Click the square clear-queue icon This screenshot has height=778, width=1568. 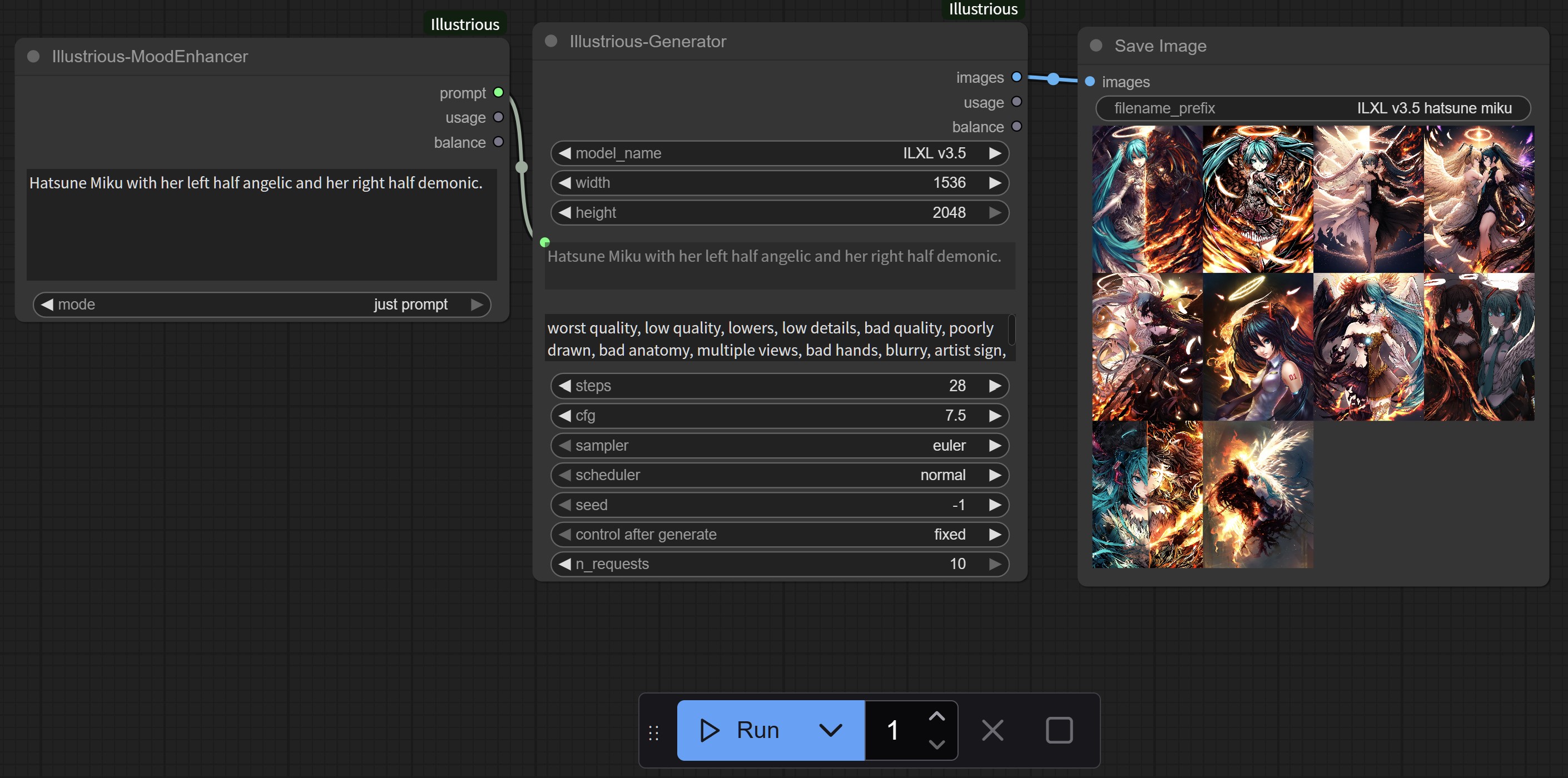point(1059,730)
